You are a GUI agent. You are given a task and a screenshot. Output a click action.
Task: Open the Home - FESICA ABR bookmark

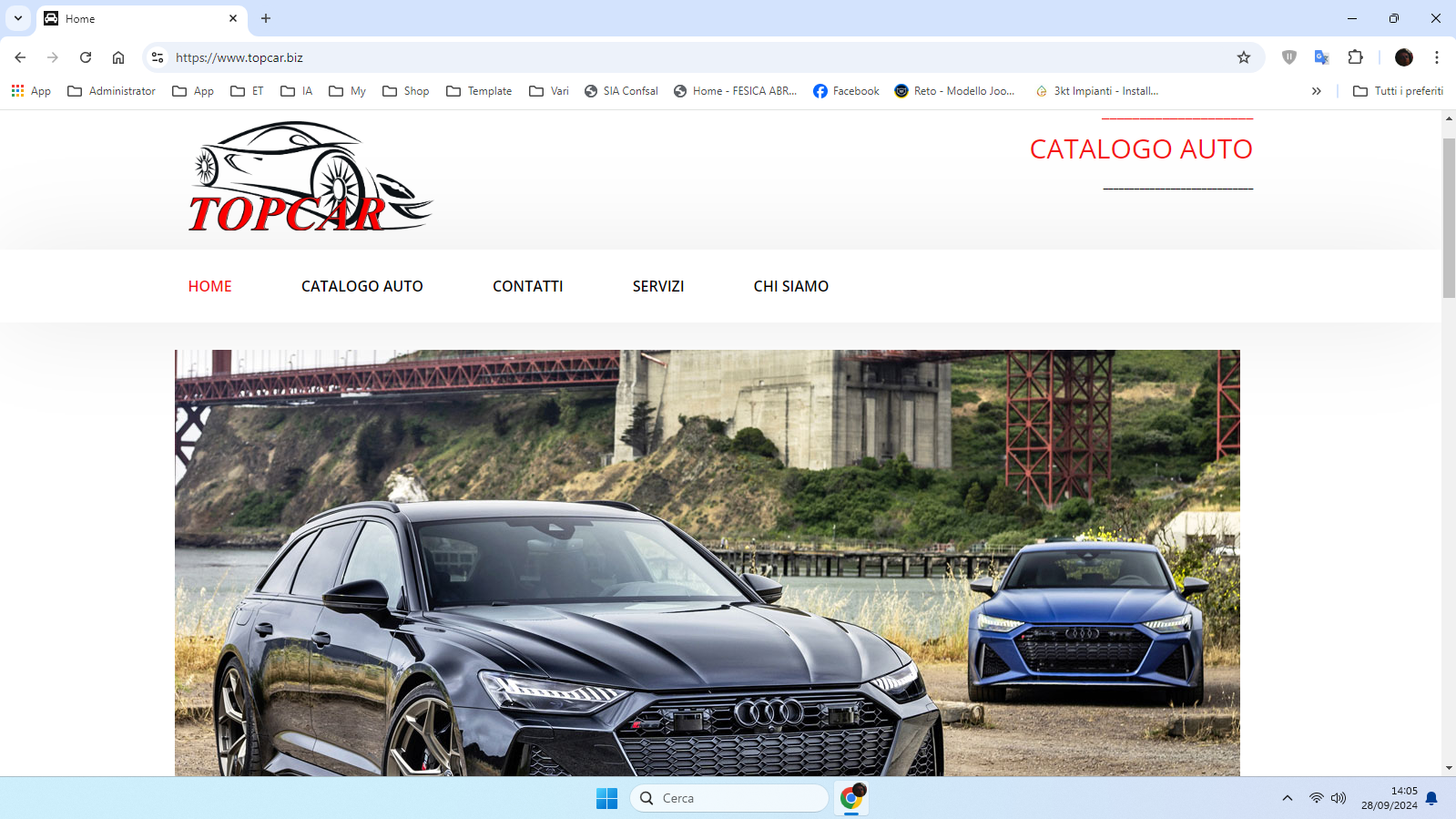(735, 91)
